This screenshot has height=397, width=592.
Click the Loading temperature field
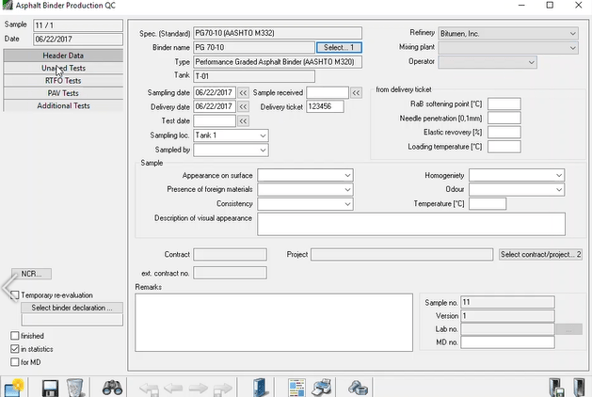(504, 146)
